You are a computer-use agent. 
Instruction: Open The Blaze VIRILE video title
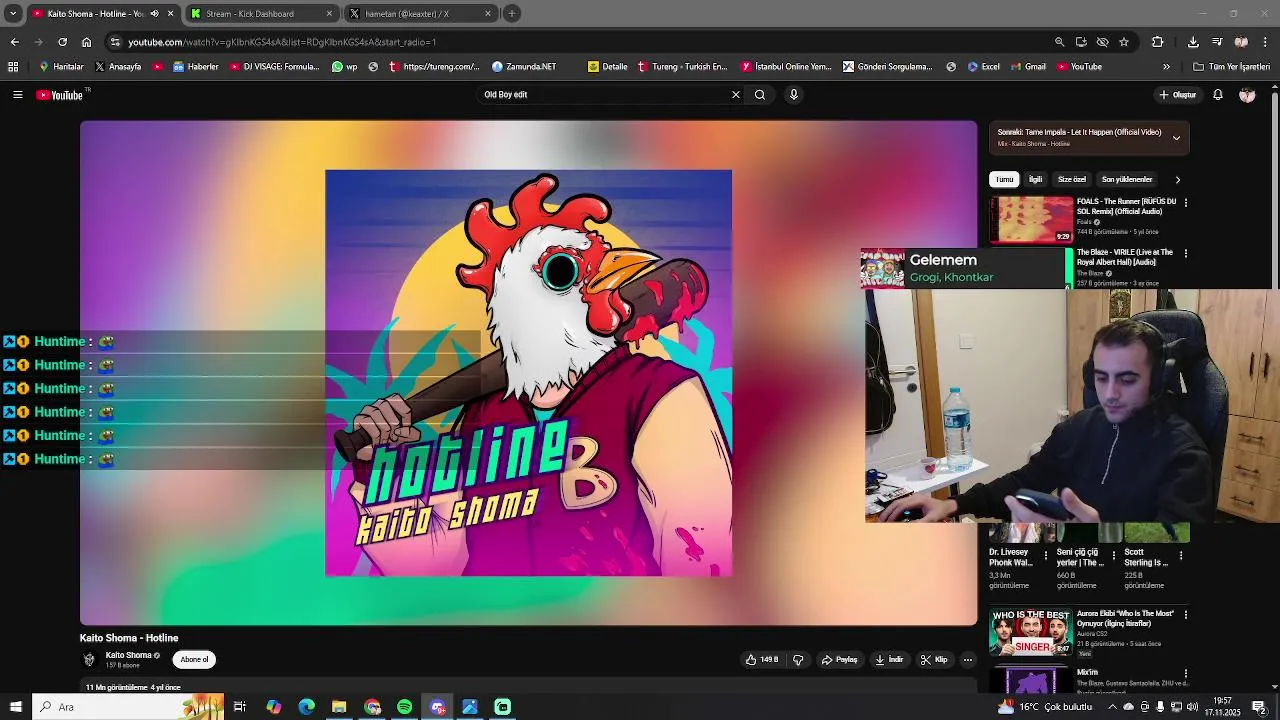[1125, 257]
